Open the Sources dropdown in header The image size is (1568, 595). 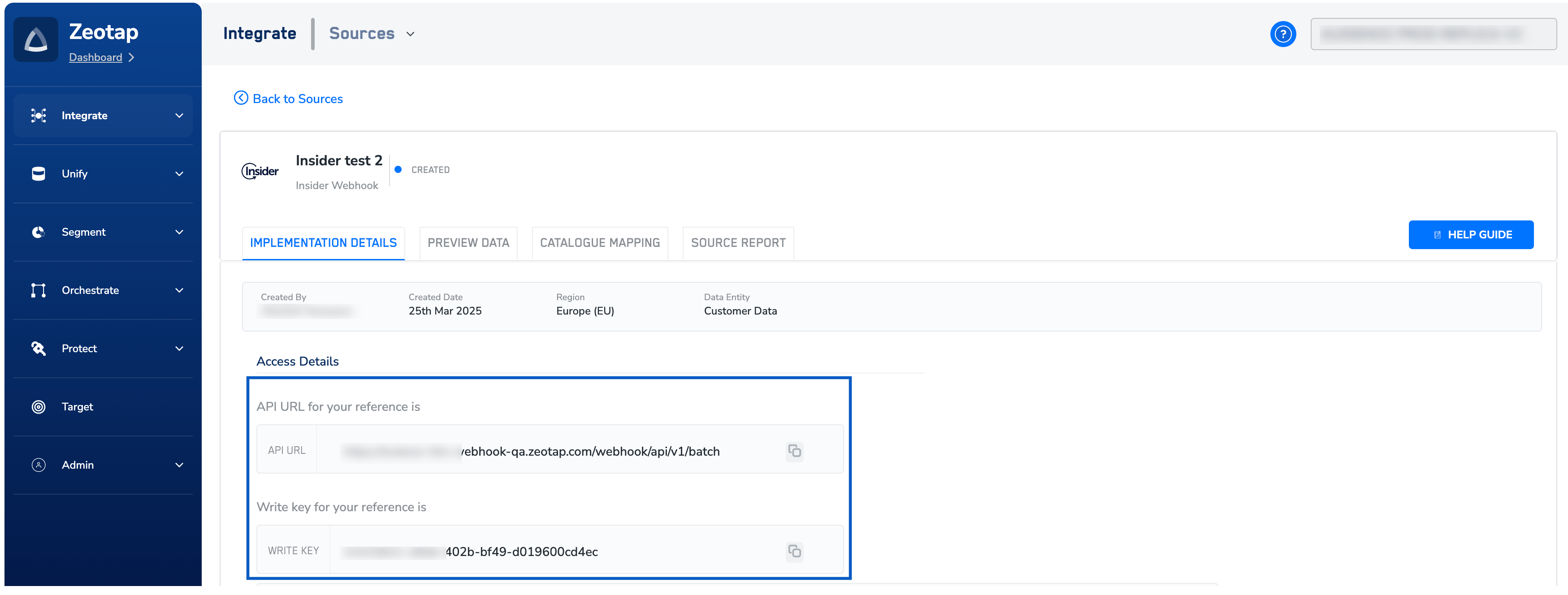[x=372, y=34]
